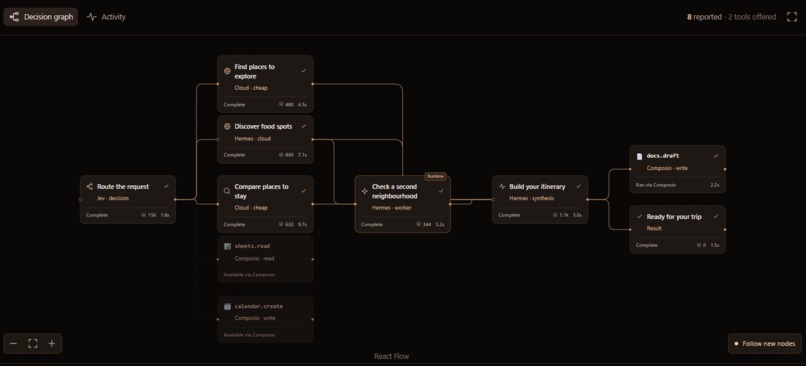Click the 2 tools offered text
806x366 pixels.
753,17
